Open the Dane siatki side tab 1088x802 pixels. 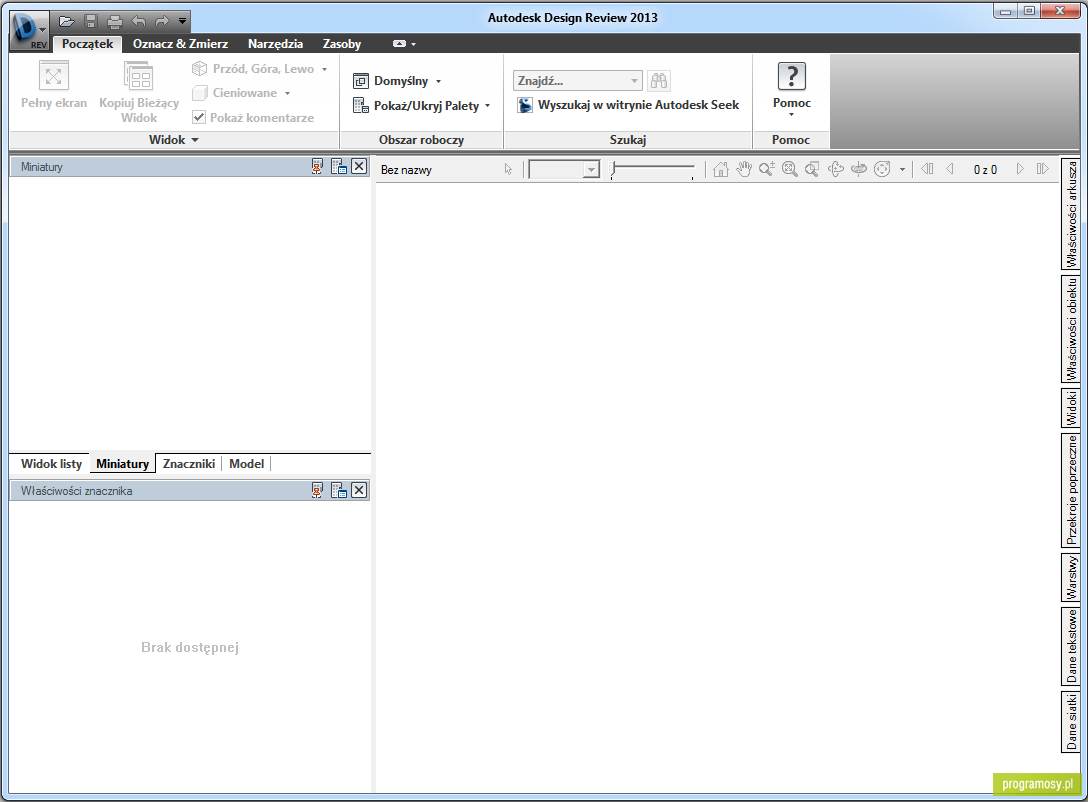pos(1071,722)
